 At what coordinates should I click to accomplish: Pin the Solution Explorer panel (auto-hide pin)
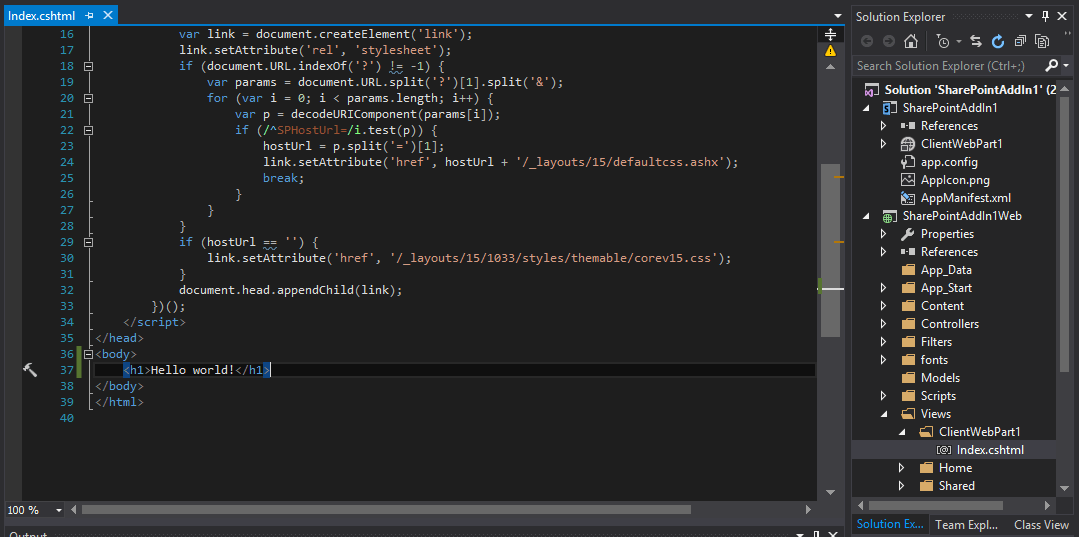(1045, 17)
